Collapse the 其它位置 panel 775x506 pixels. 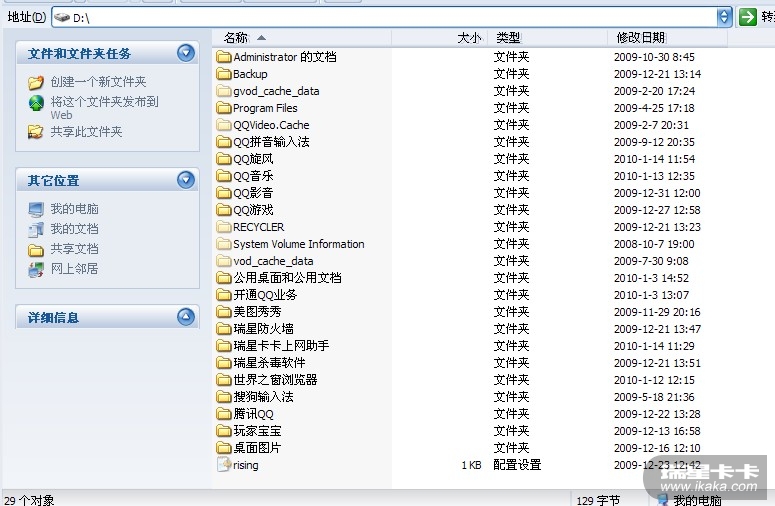coord(186,180)
